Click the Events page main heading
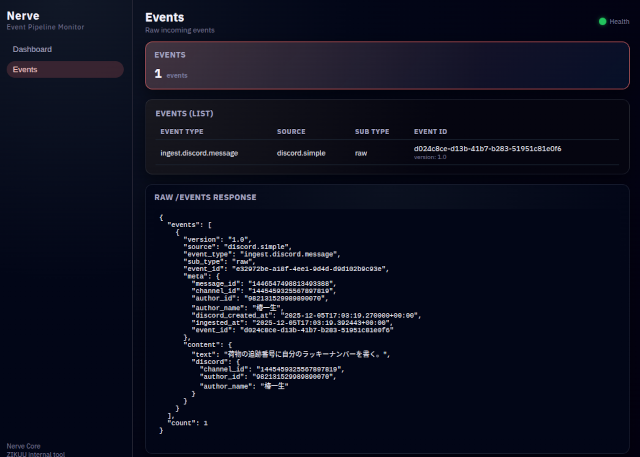640x457 pixels. click(x=164, y=17)
